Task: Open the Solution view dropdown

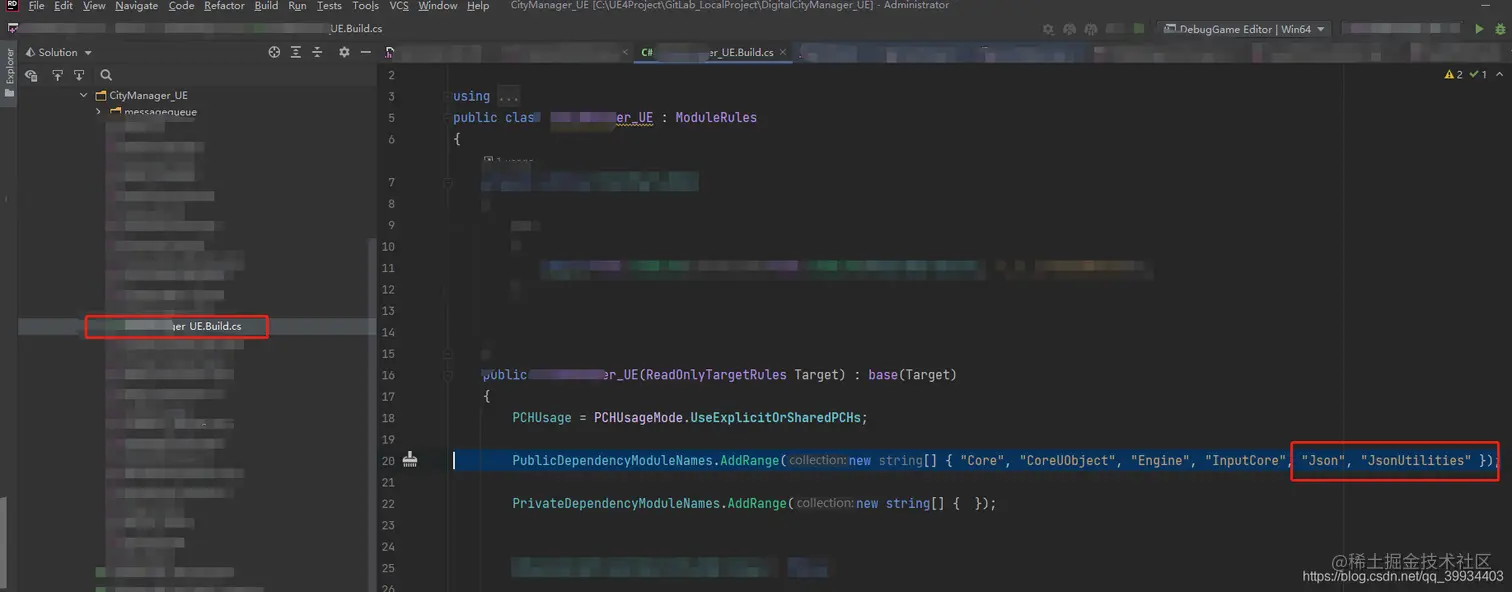Action: click(x=60, y=51)
